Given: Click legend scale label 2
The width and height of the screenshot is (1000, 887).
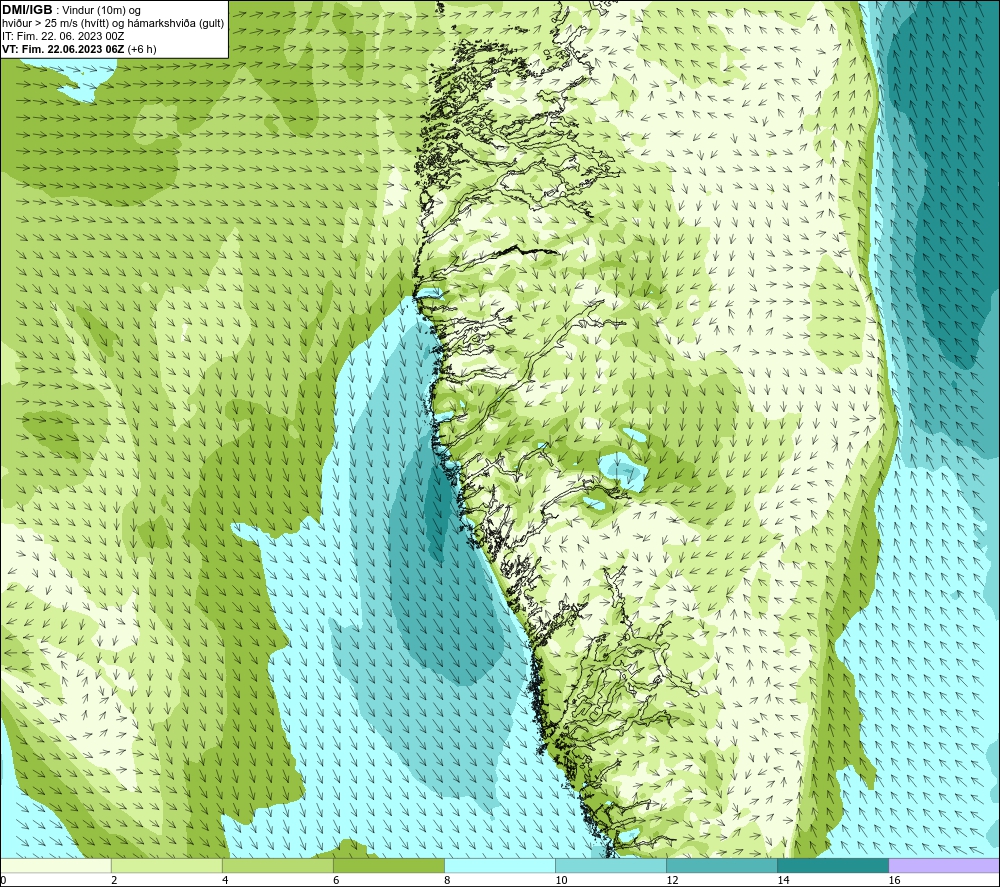Looking at the screenshot, I should click(114, 881).
